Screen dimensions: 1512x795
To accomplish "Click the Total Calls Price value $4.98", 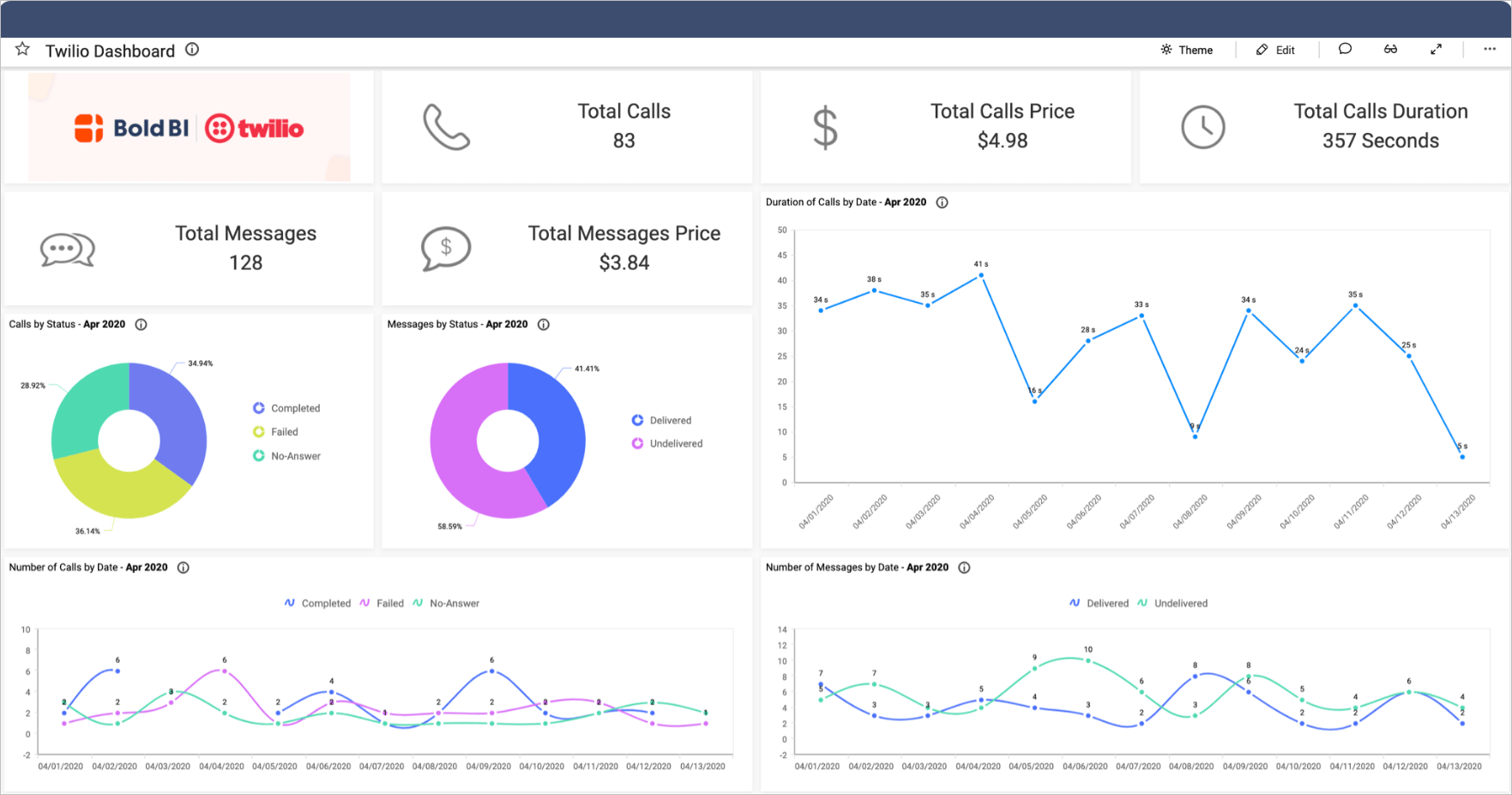I will coord(1003,141).
